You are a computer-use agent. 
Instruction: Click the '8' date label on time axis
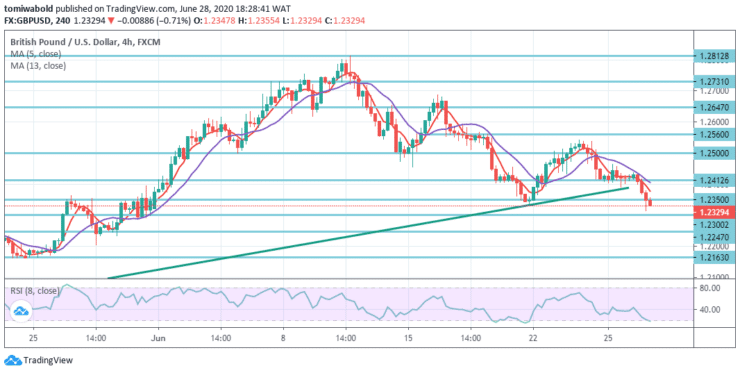(x=283, y=339)
